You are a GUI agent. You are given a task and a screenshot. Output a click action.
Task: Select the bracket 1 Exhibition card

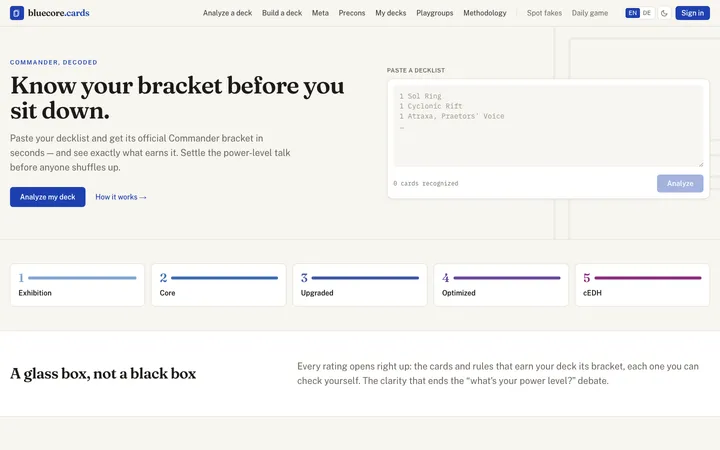coord(77,285)
